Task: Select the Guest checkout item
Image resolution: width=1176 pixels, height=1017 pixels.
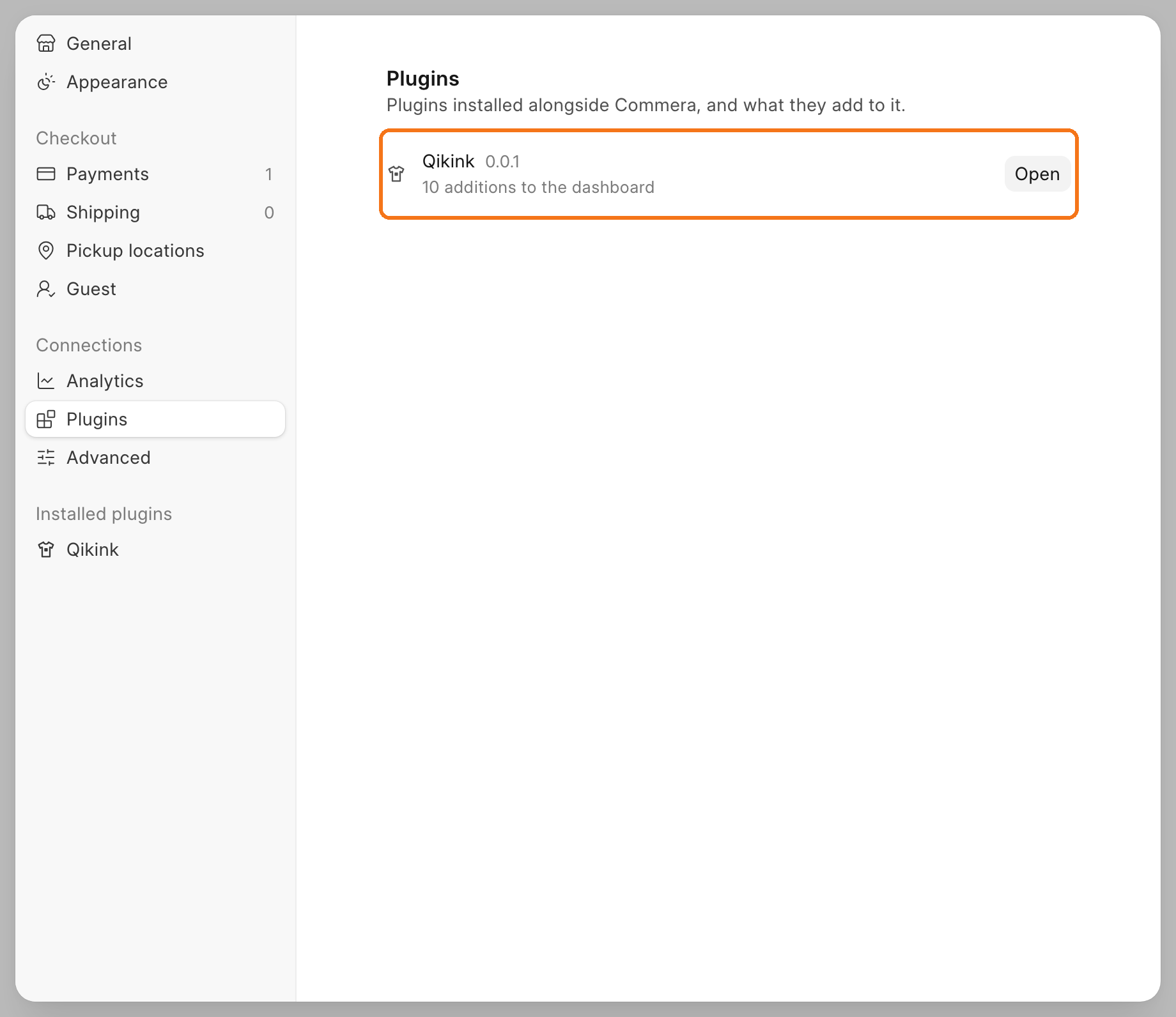Action: click(x=155, y=289)
